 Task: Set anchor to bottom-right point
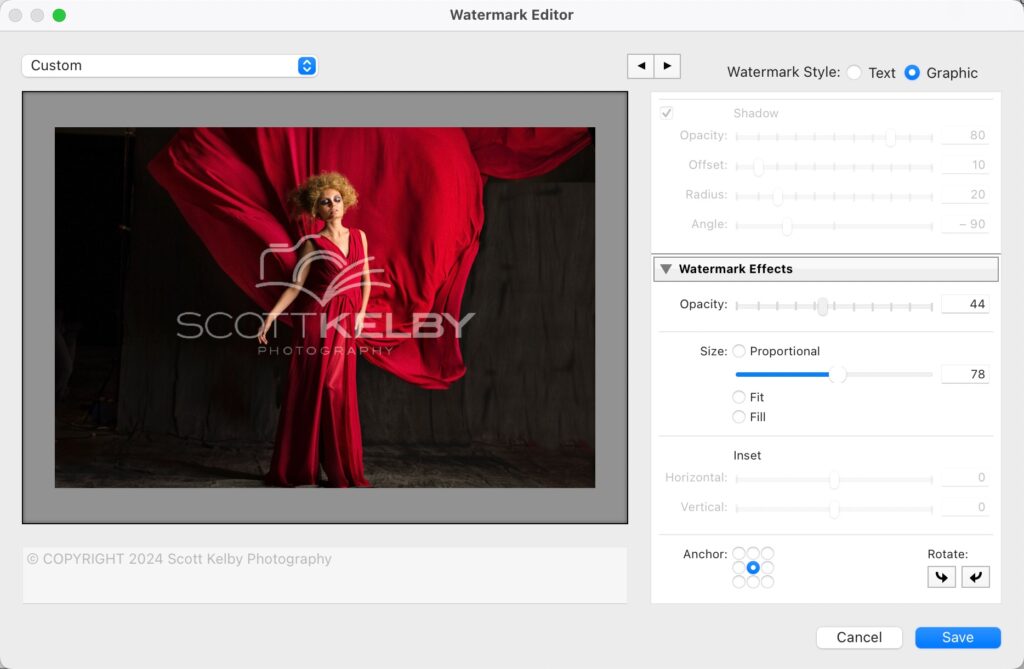pos(767,581)
